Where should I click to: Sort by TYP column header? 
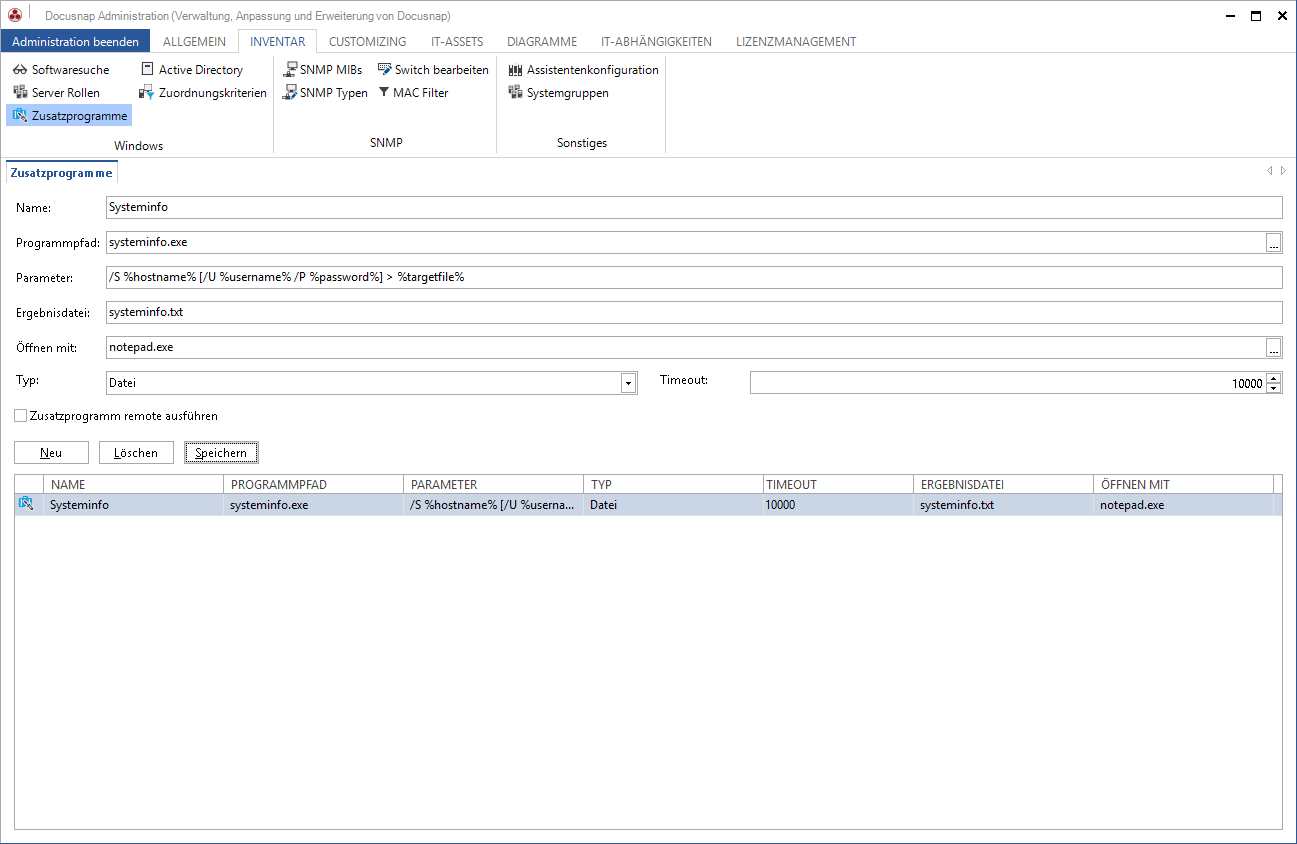(x=673, y=484)
